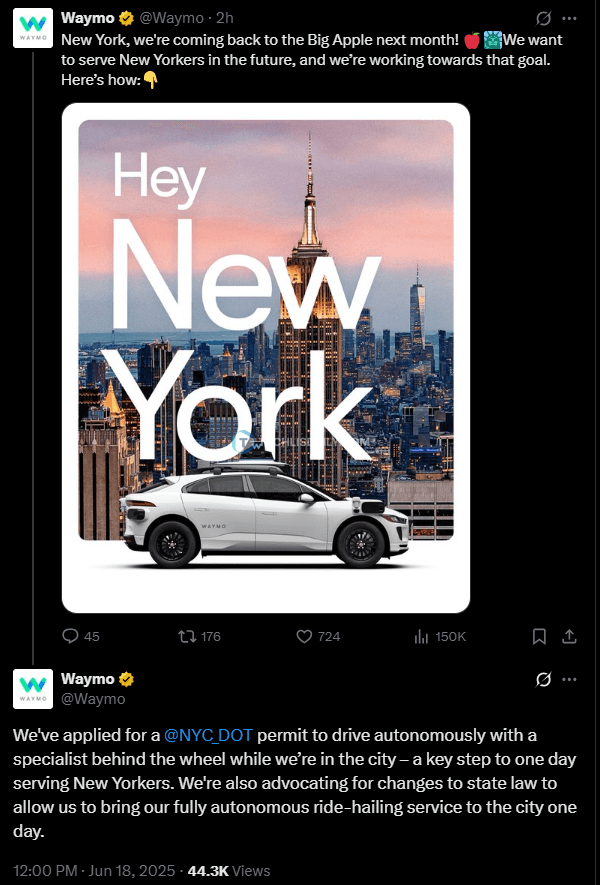This screenshot has height=885, width=600.
Task: Click the Waymo display name on the second tweet
Action: (x=87, y=679)
